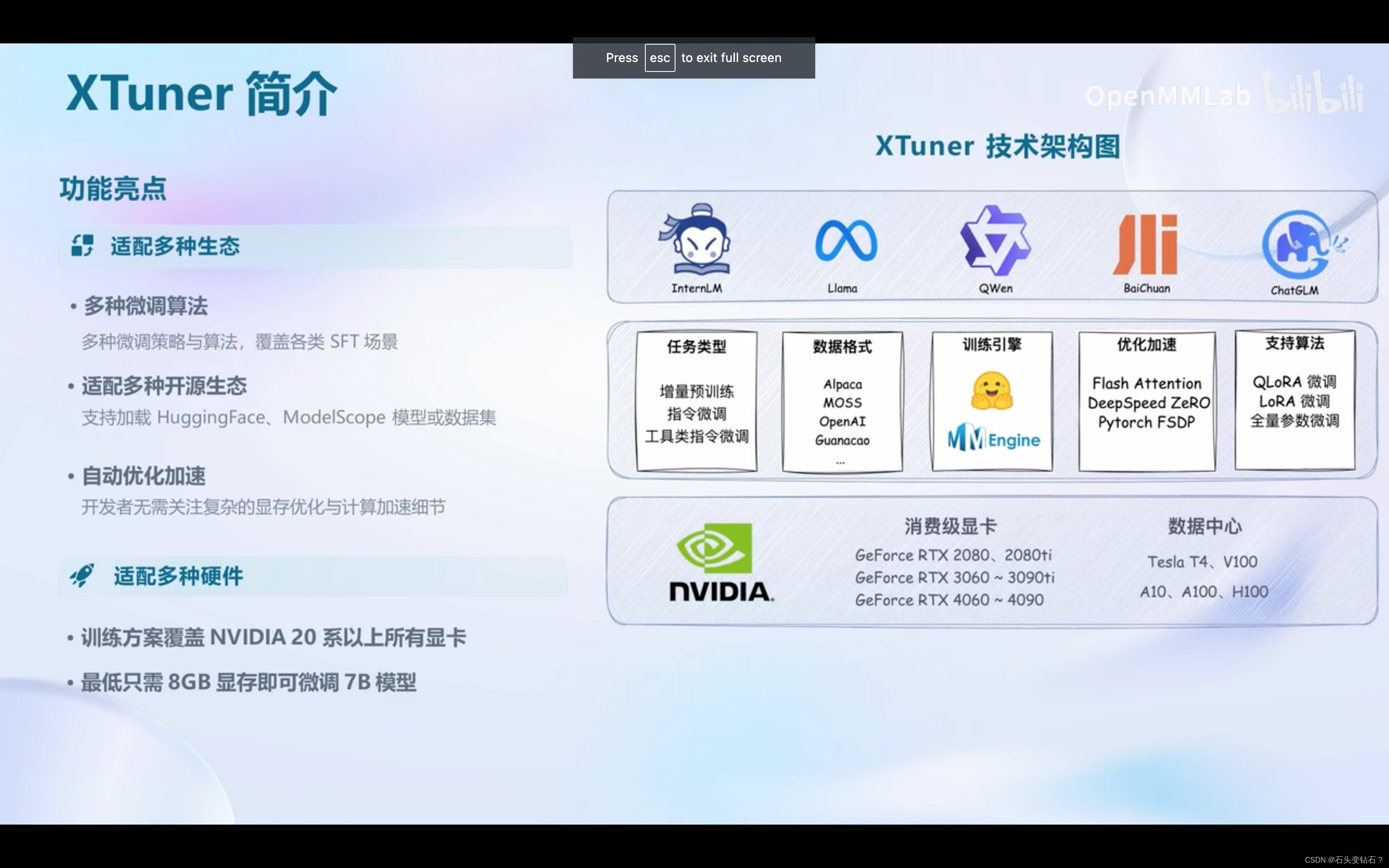Click the 适配多种硬件 section banner
Image resolution: width=1389 pixels, height=868 pixels.
pyautogui.click(x=313, y=576)
